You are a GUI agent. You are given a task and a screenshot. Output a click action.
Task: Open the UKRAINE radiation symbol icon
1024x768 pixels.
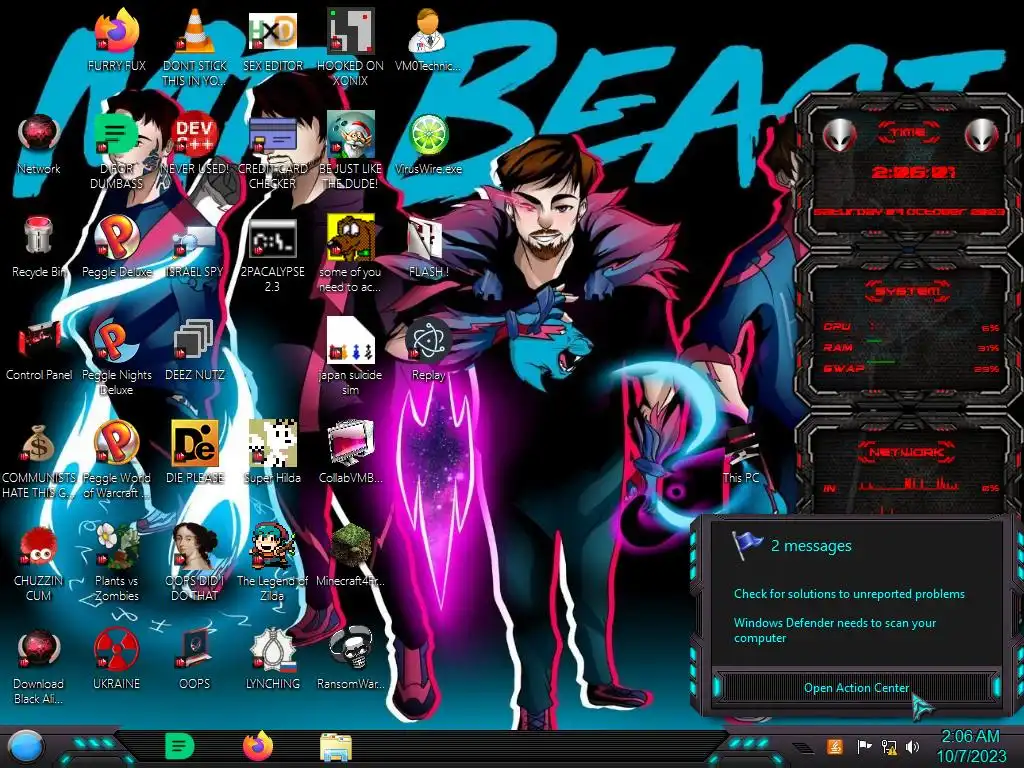point(116,648)
